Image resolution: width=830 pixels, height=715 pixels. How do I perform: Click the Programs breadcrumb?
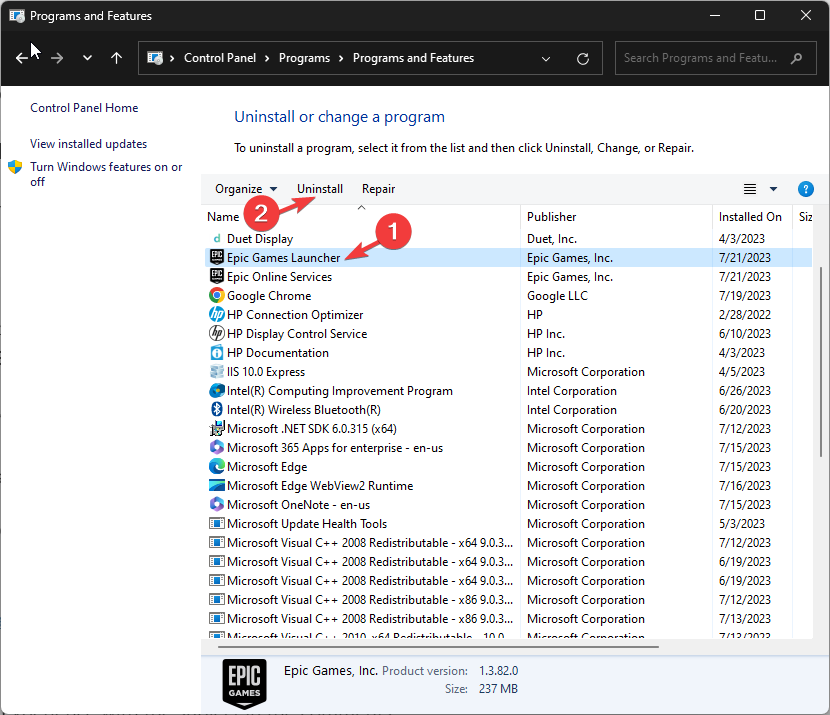[304, 58]
